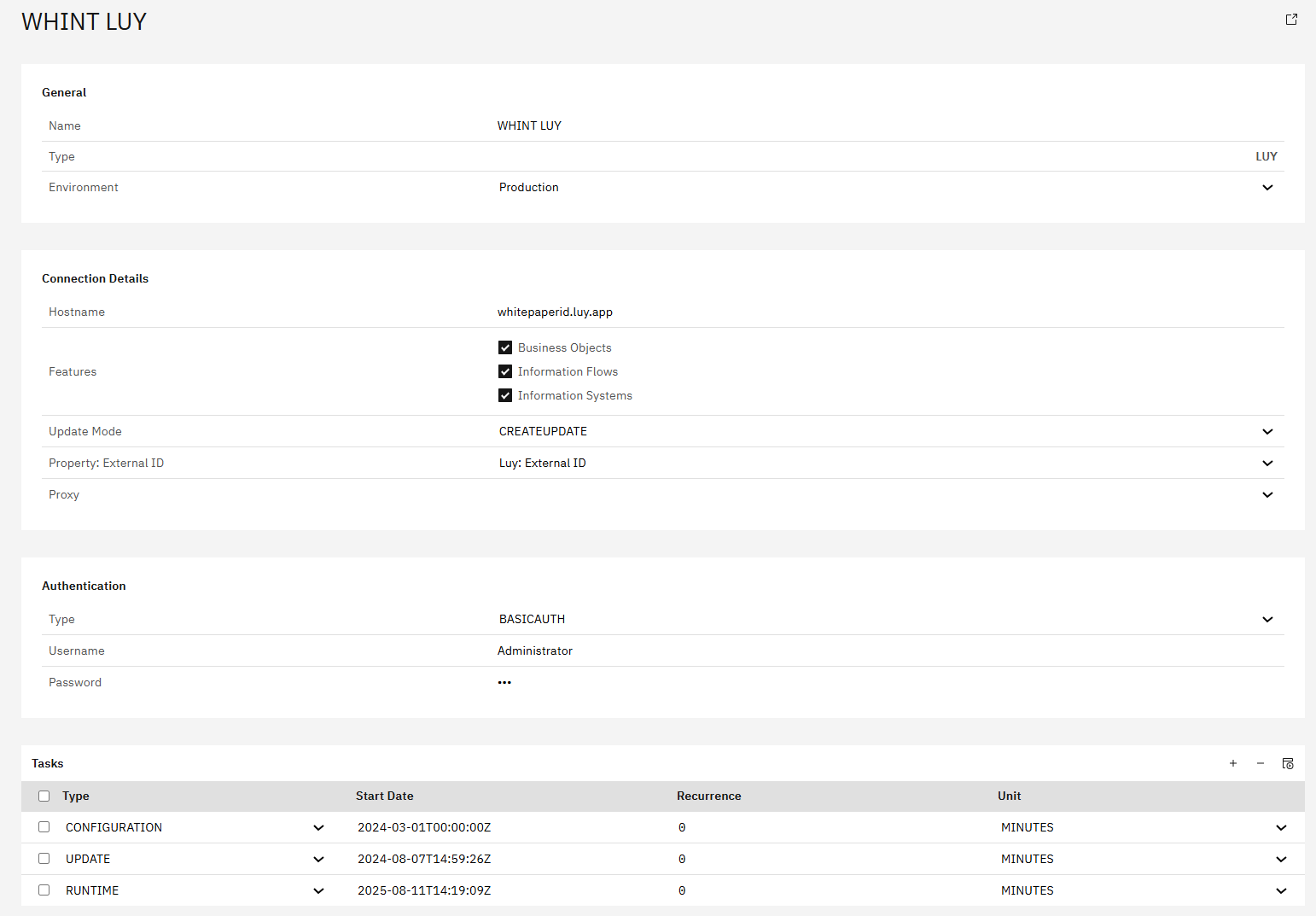Image resolution: width=1316 pixels, height=916 pixels.
Task: Open Property External ID dropdown
Action: coord(1267,463)
